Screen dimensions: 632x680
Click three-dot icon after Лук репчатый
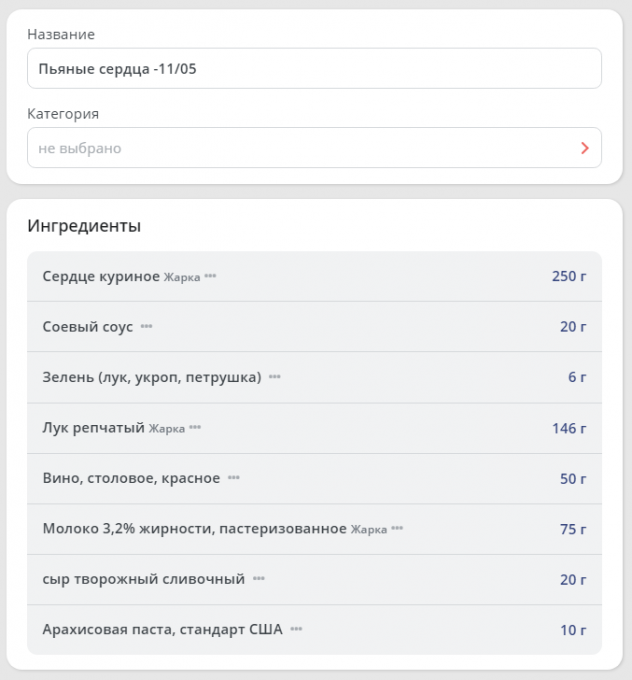195,429
